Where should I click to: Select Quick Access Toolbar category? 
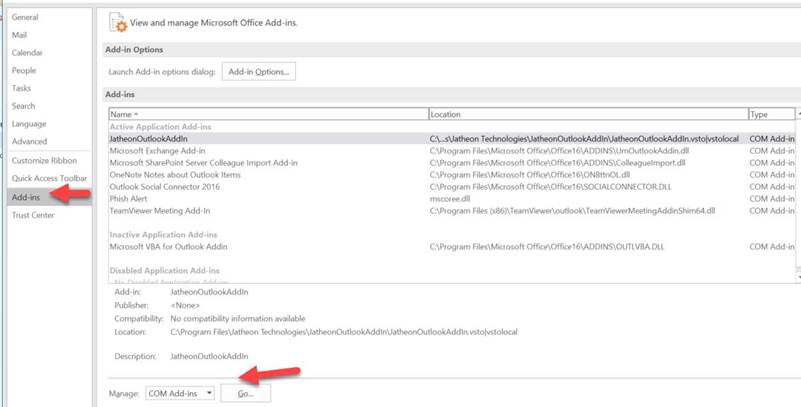pyautogui.click(x=50, y=178)
